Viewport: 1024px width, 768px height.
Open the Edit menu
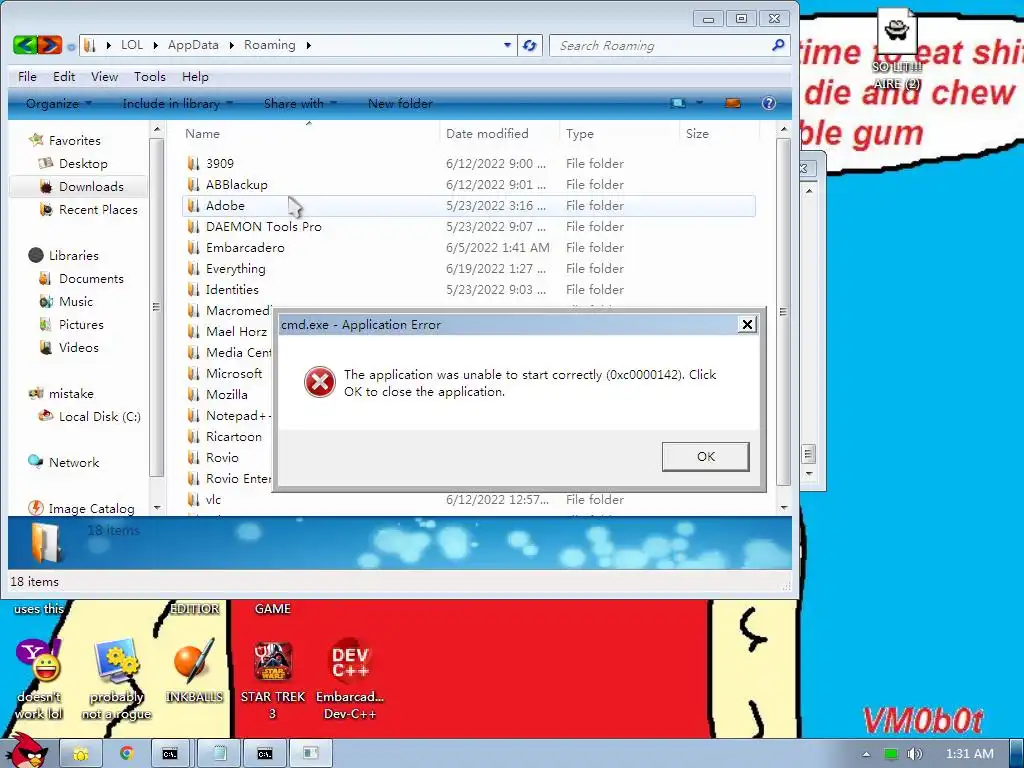pos(64,76)
